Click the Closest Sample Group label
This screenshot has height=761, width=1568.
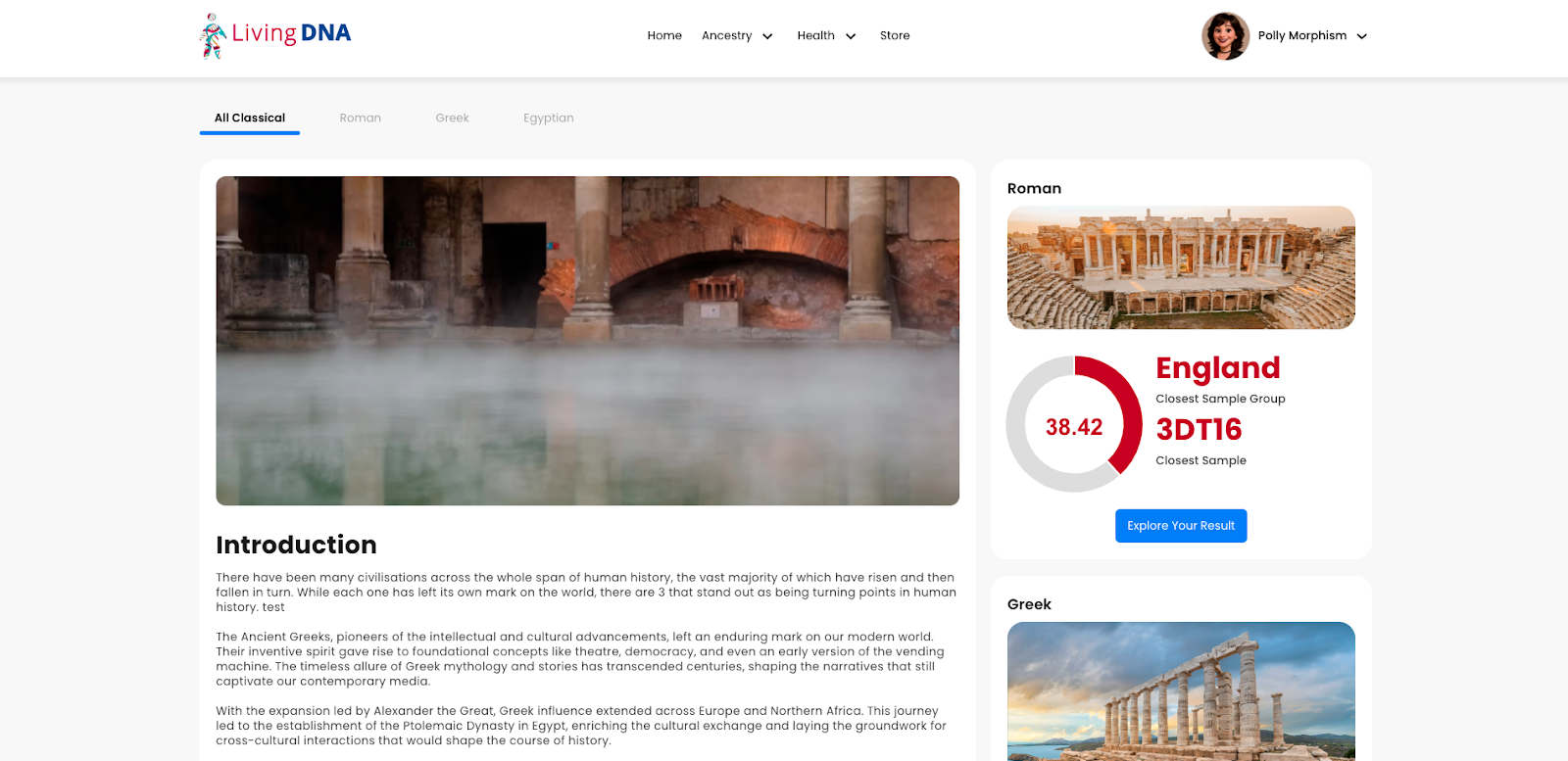pyautogui.click(x=1220, y=399)
